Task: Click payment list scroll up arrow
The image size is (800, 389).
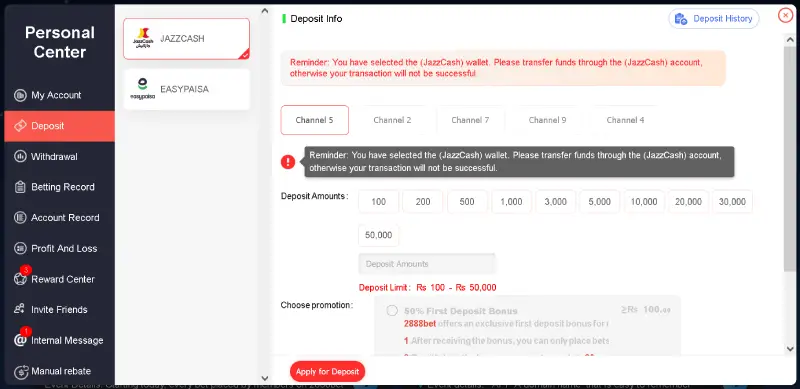Action: 264,11
